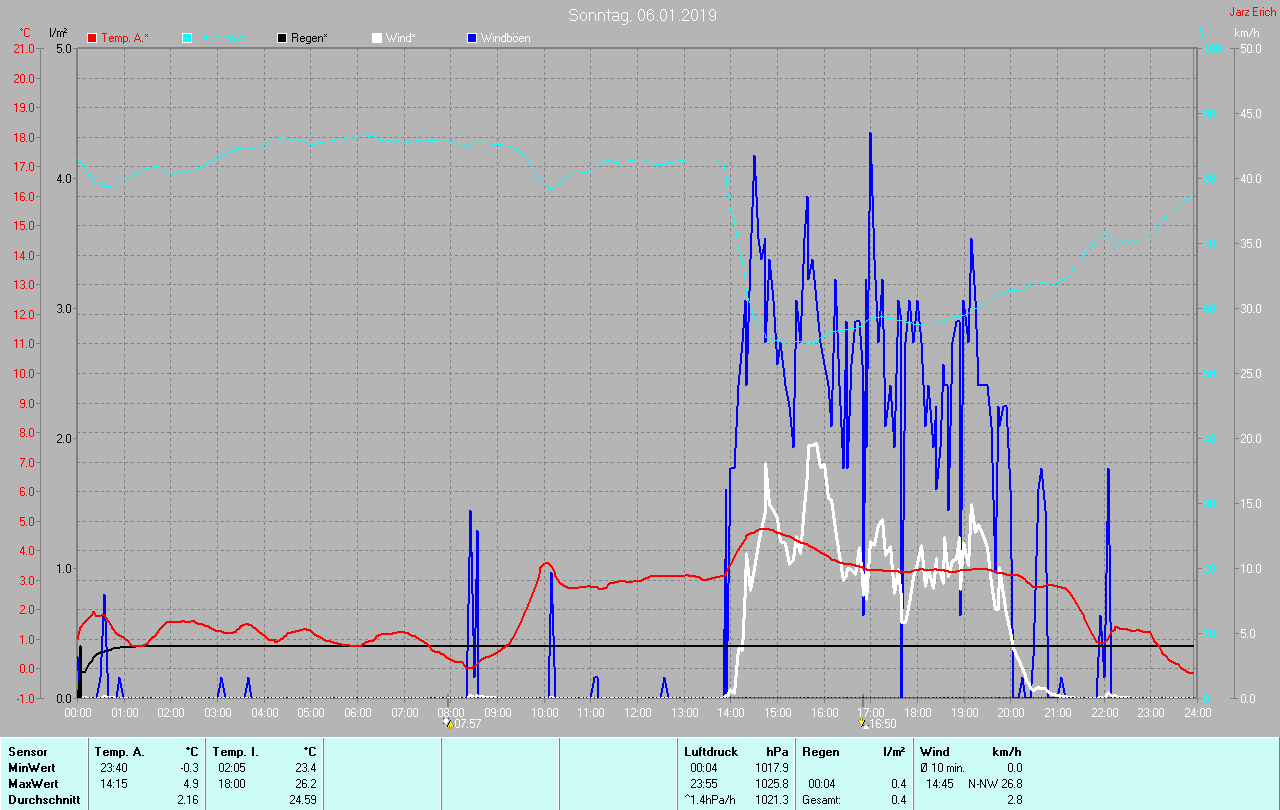The height and width of the screenshot is (810, 1280).
Task: Click the date title Sonntag, 06.01.2019
Action: pyautogui.click(x=642, y=15)
